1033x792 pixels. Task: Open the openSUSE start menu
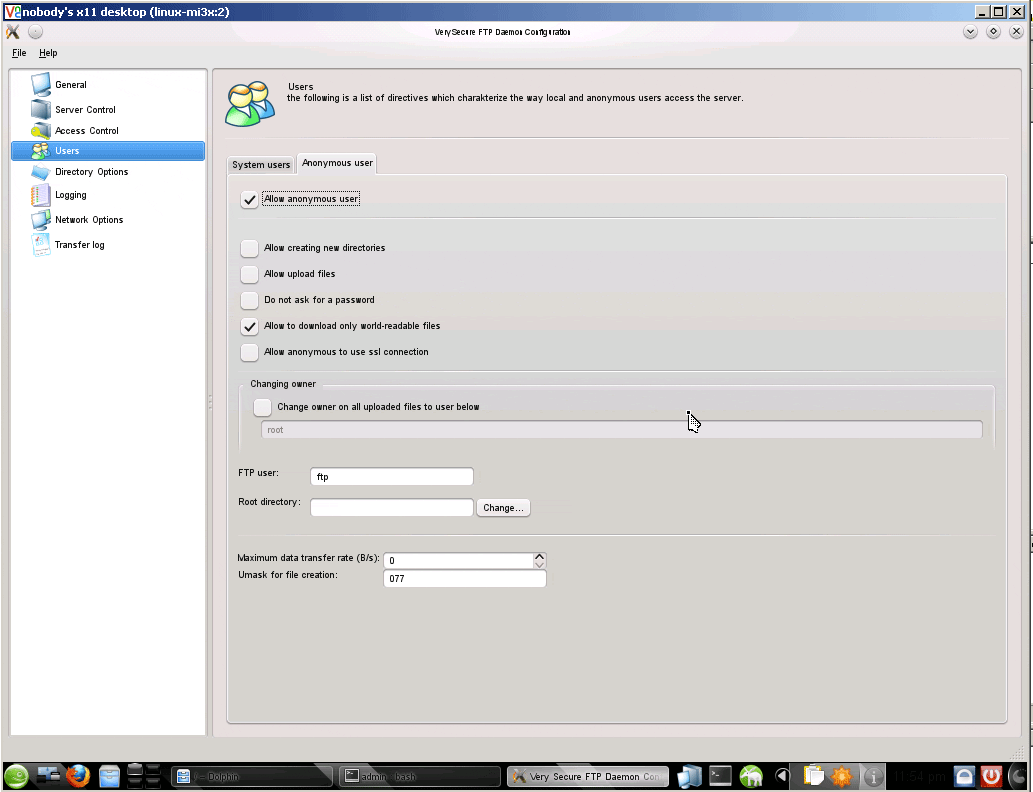[x=16, y=777]
